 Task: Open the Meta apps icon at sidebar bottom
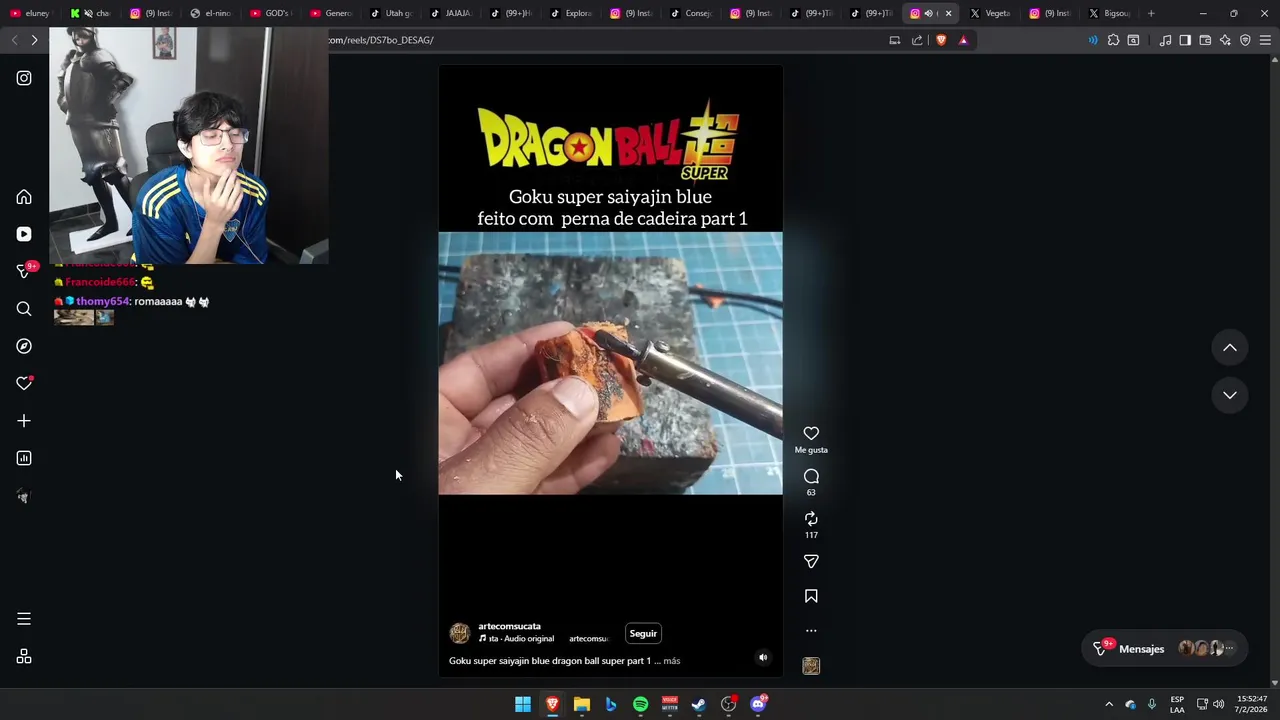click(x=24, y=657)
